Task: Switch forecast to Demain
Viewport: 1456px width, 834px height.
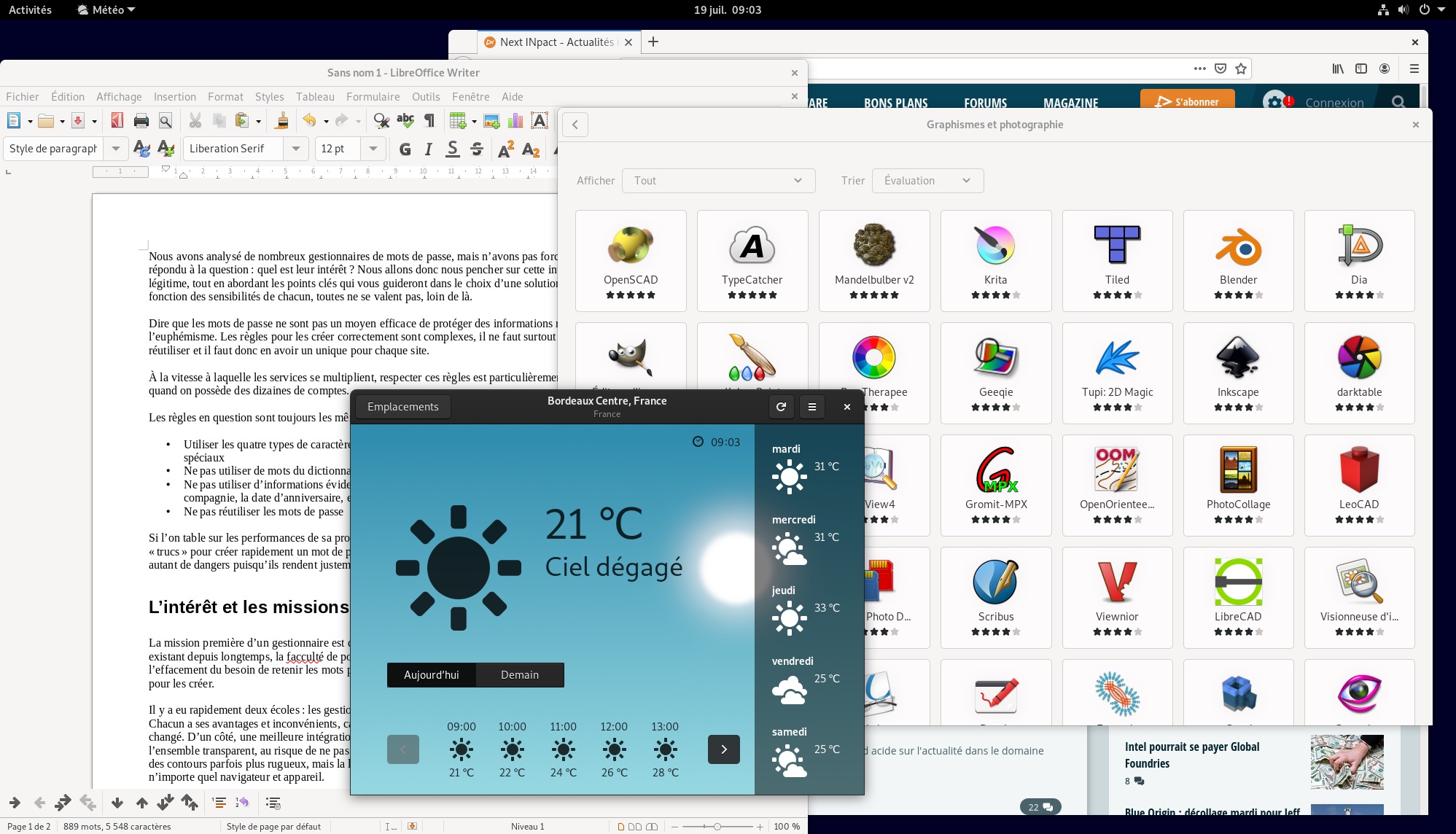Action: coord(519,675)
